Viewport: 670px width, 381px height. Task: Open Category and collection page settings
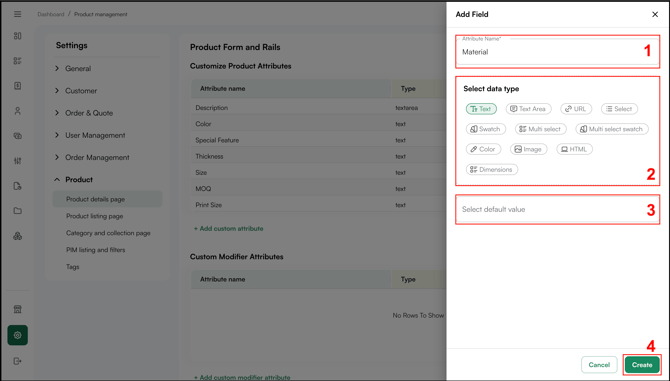[x=108, y=233]
